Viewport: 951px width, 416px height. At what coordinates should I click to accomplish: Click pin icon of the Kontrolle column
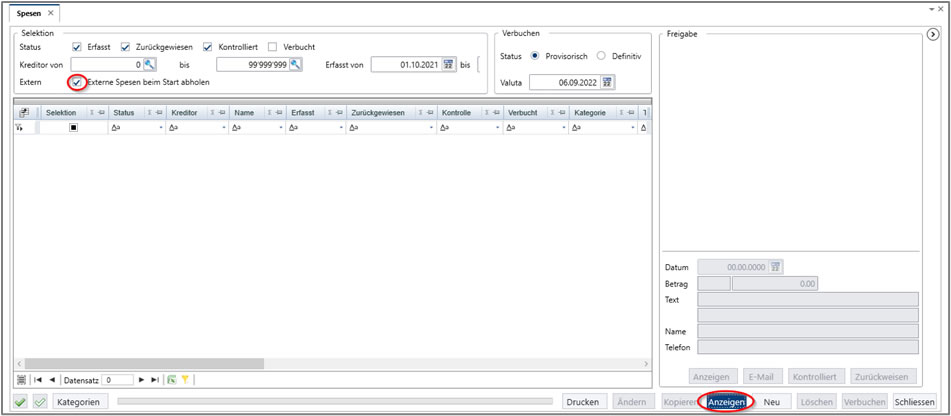click(496, 113)
